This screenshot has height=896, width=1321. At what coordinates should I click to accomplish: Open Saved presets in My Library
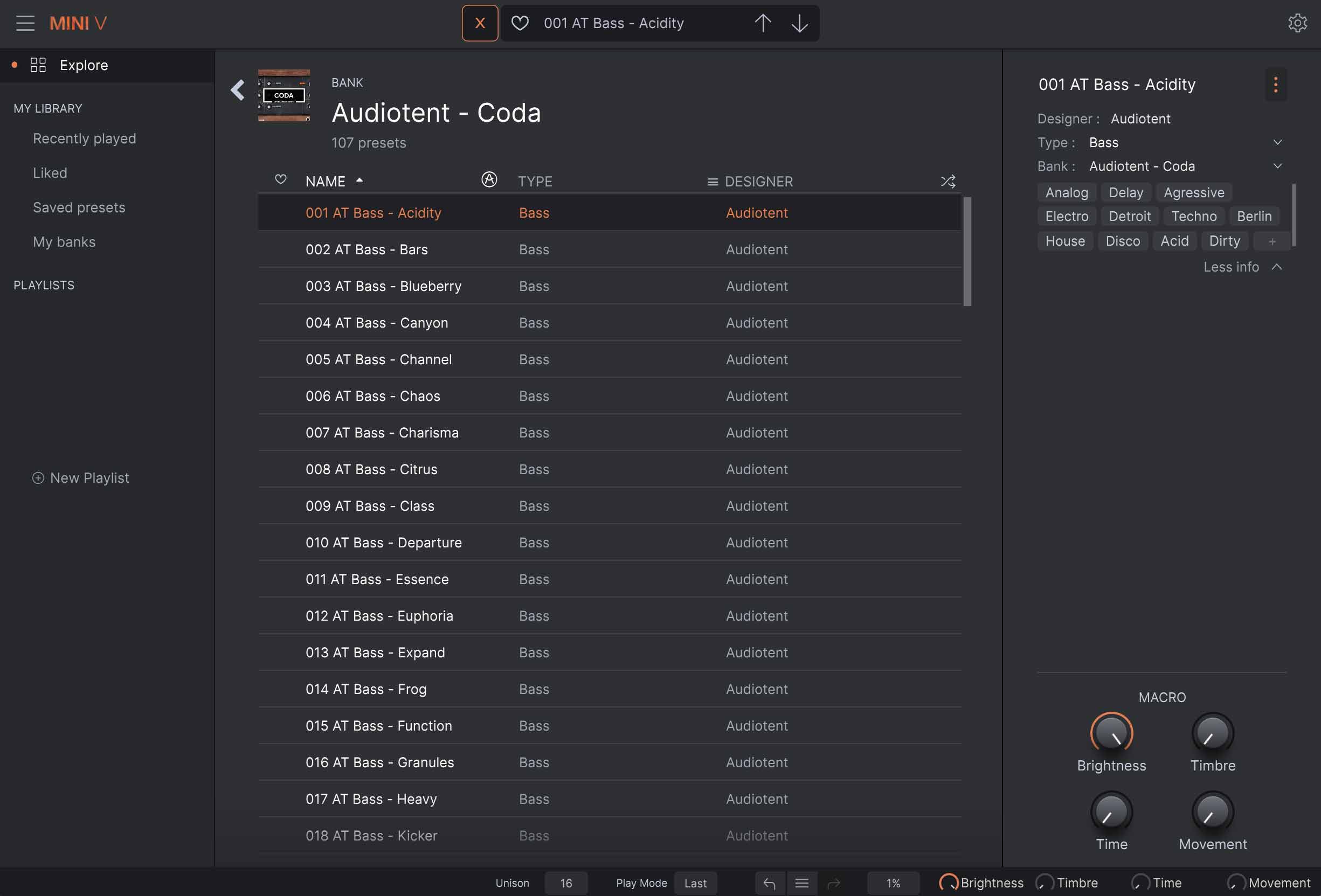[79, 207]
